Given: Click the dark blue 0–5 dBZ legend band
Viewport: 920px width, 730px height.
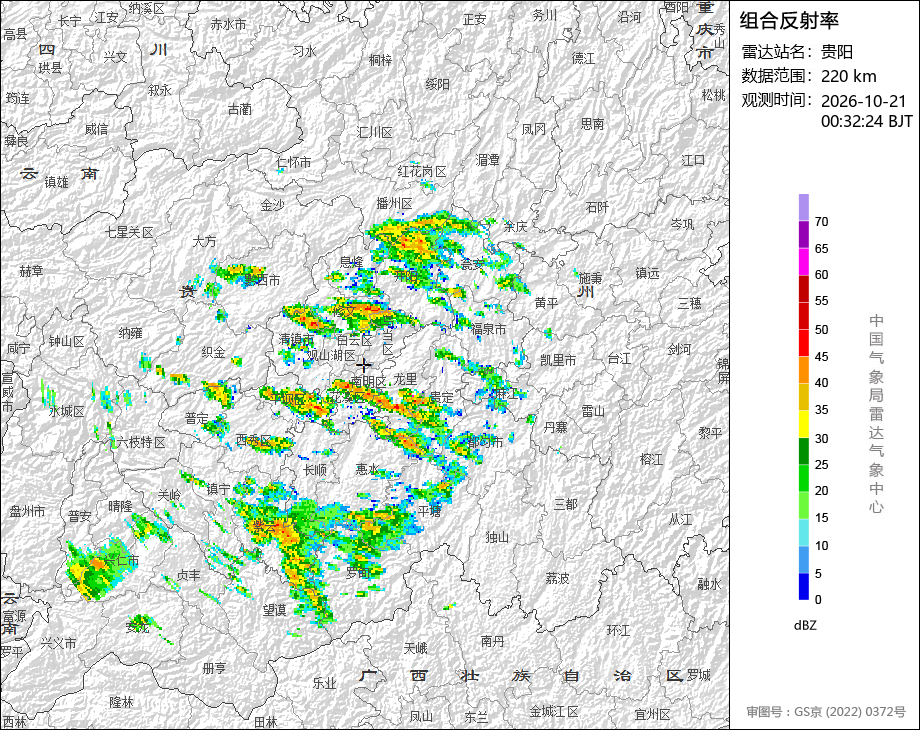Looking at the screenshot, I should tap(804, 586).
